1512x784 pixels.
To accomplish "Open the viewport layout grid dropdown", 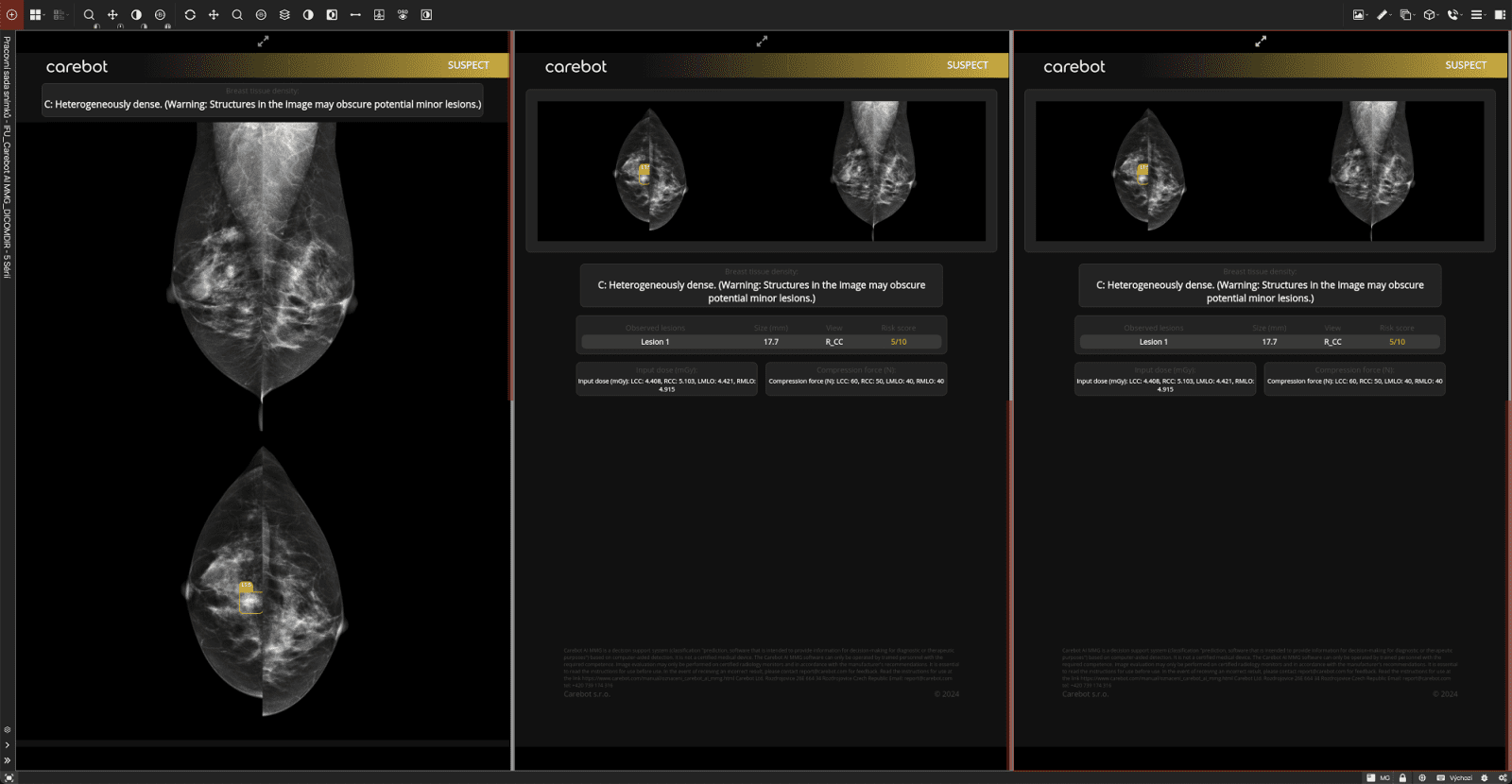I will point(37,15).
